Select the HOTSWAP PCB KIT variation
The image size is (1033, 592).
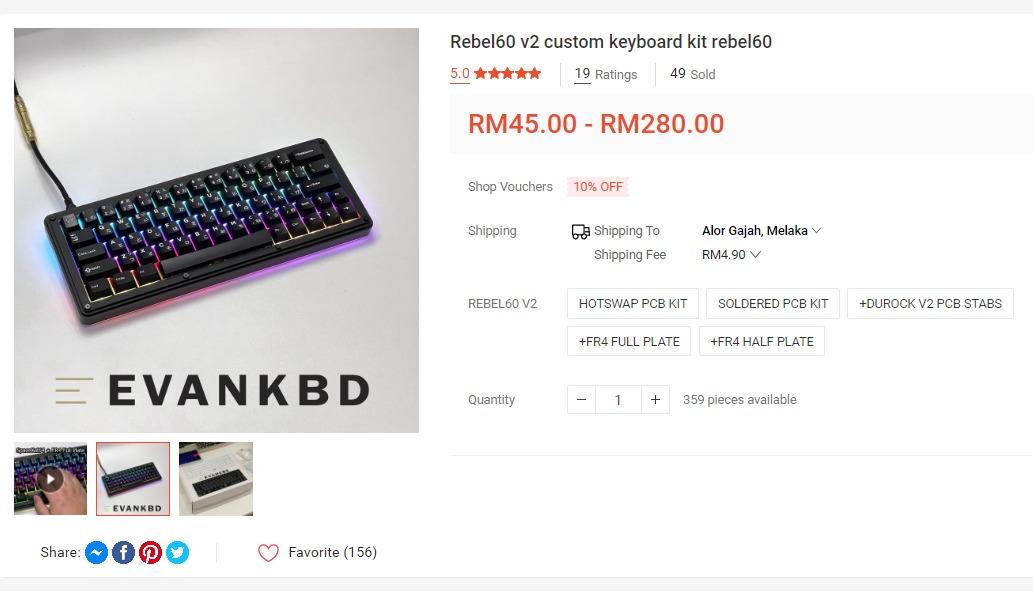point(632,303)
